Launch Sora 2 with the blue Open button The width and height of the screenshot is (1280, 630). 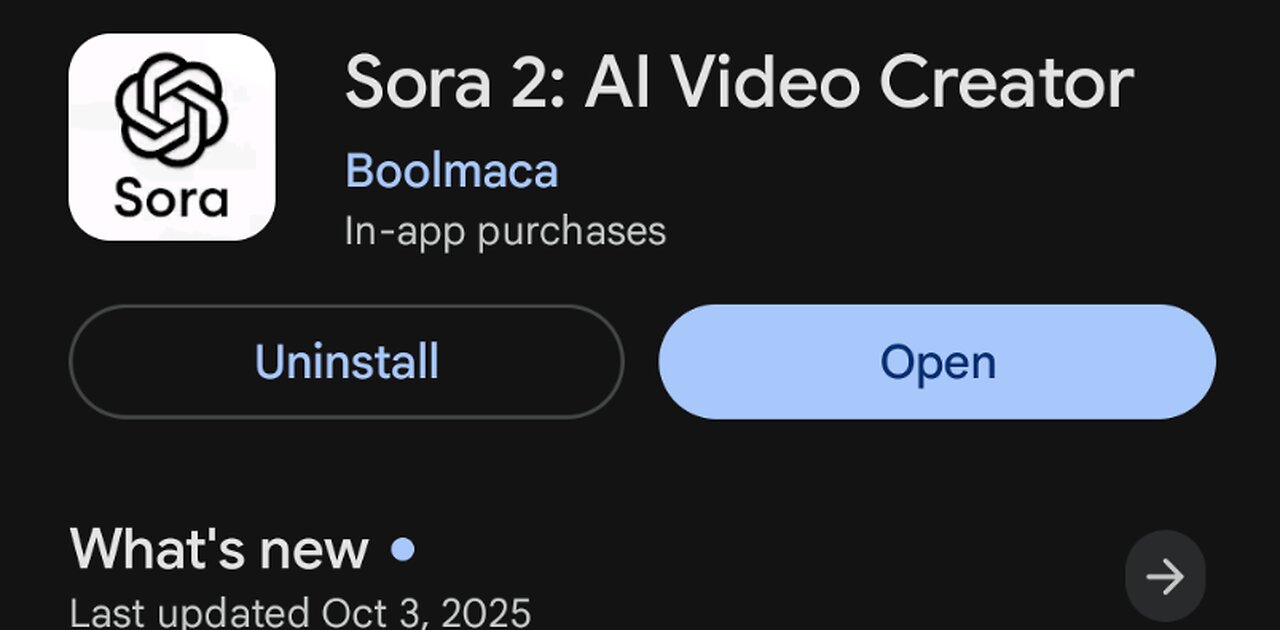pyautogui.click(x=937, y=362)
